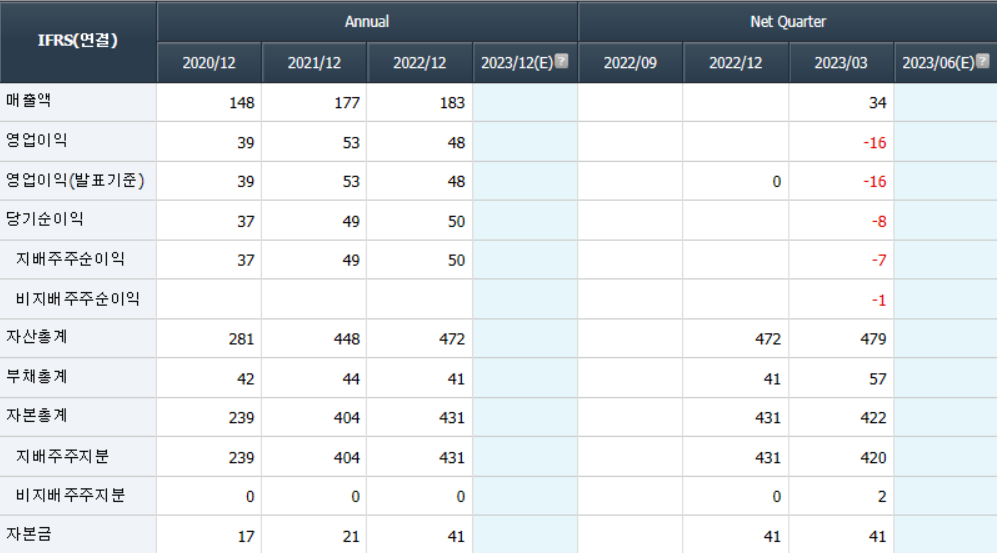Click the 2020/12 column header
The height and width of the screenshot is (553, 997).
point(209,63)
